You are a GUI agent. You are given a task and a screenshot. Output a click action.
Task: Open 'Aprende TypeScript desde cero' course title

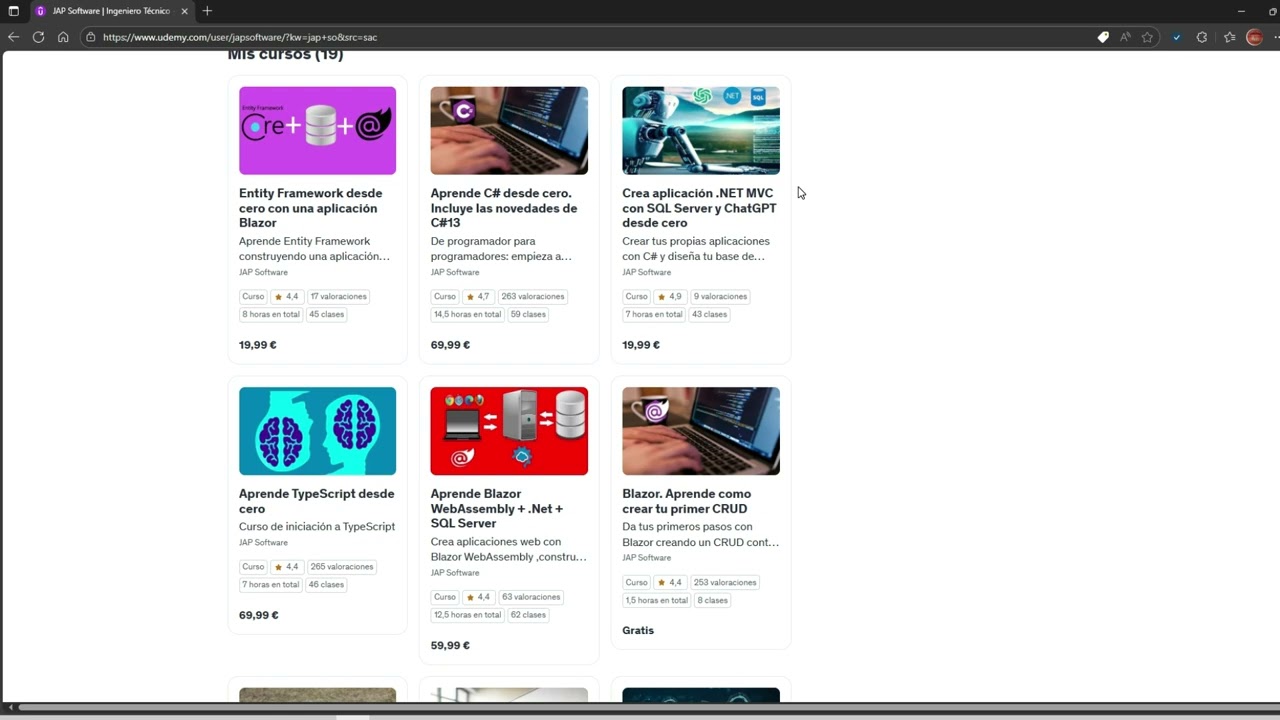(x=317, y=501)
